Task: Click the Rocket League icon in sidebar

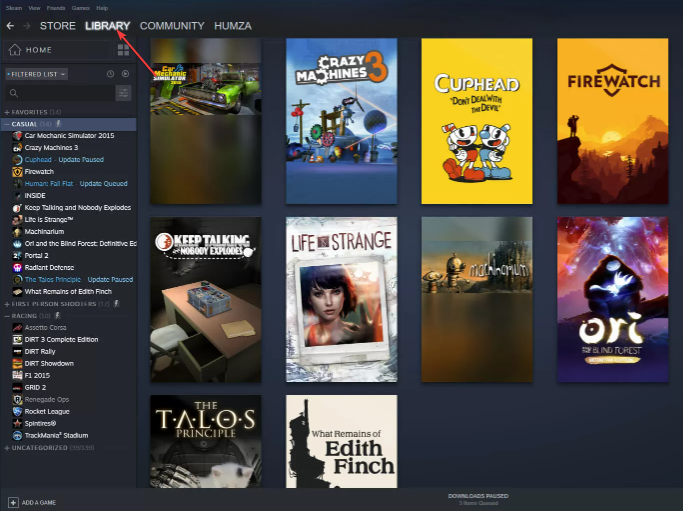Action: point(17,411)
